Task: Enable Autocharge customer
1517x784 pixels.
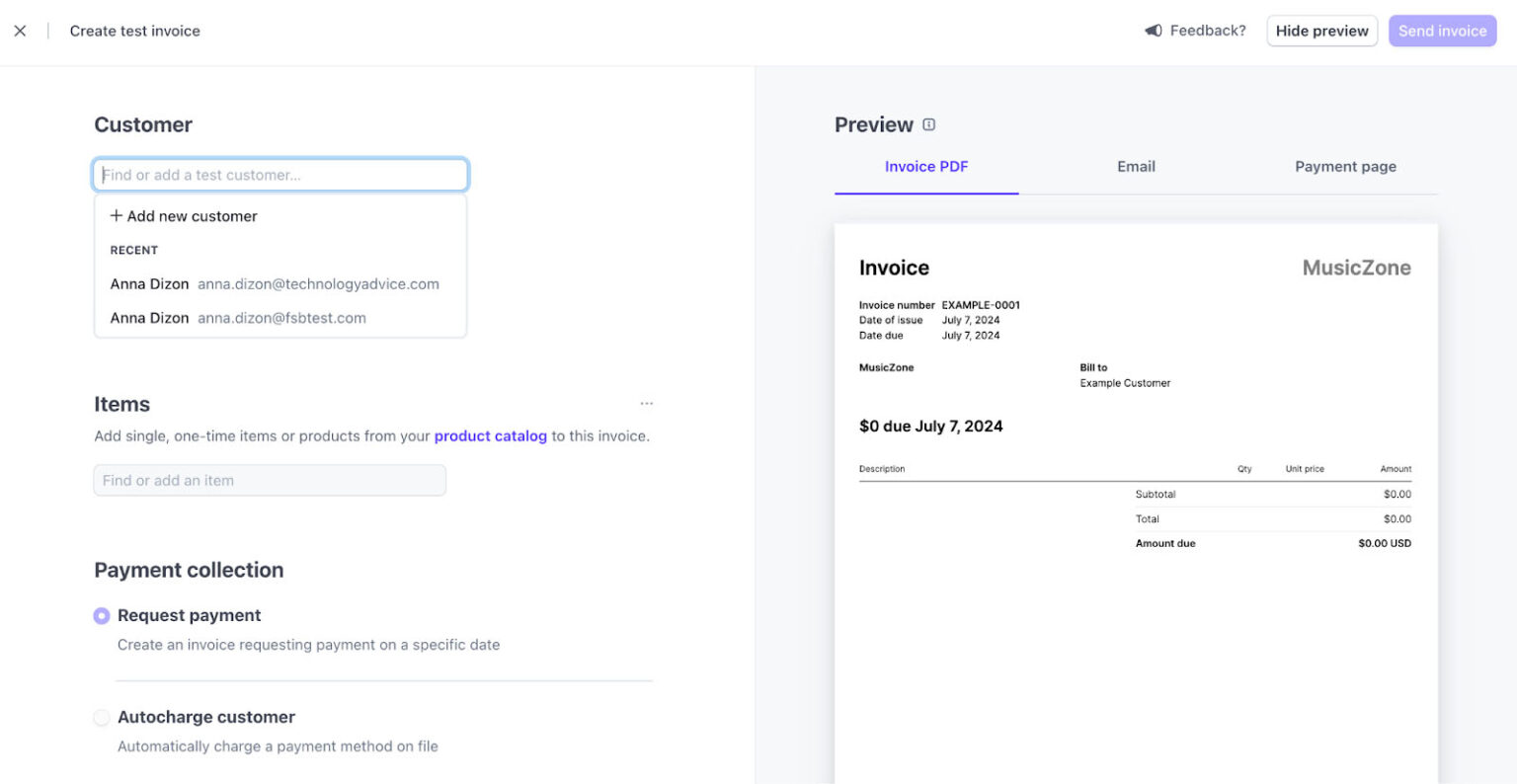Action: coord(101,717)
